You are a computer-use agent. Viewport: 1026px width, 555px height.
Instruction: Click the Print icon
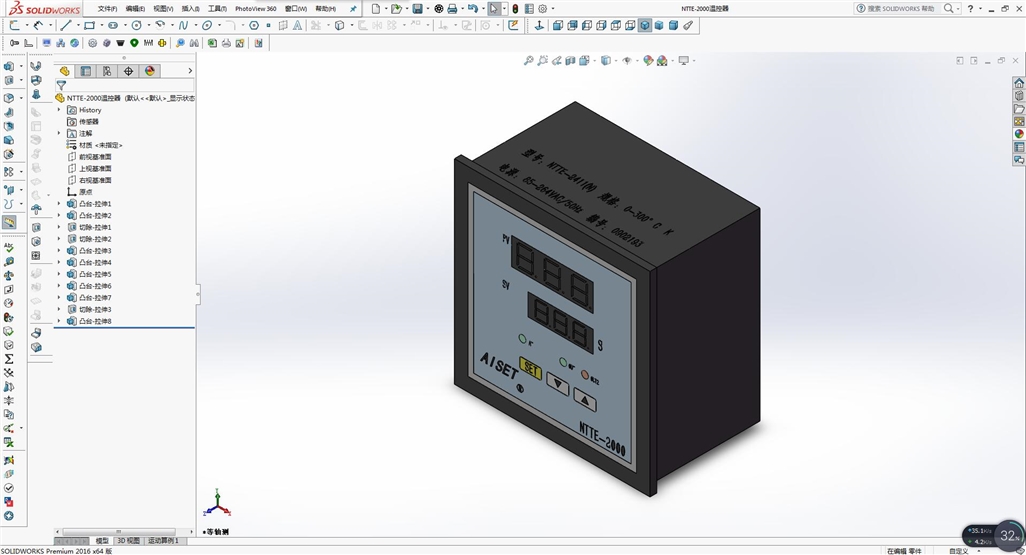pos(451,9)
